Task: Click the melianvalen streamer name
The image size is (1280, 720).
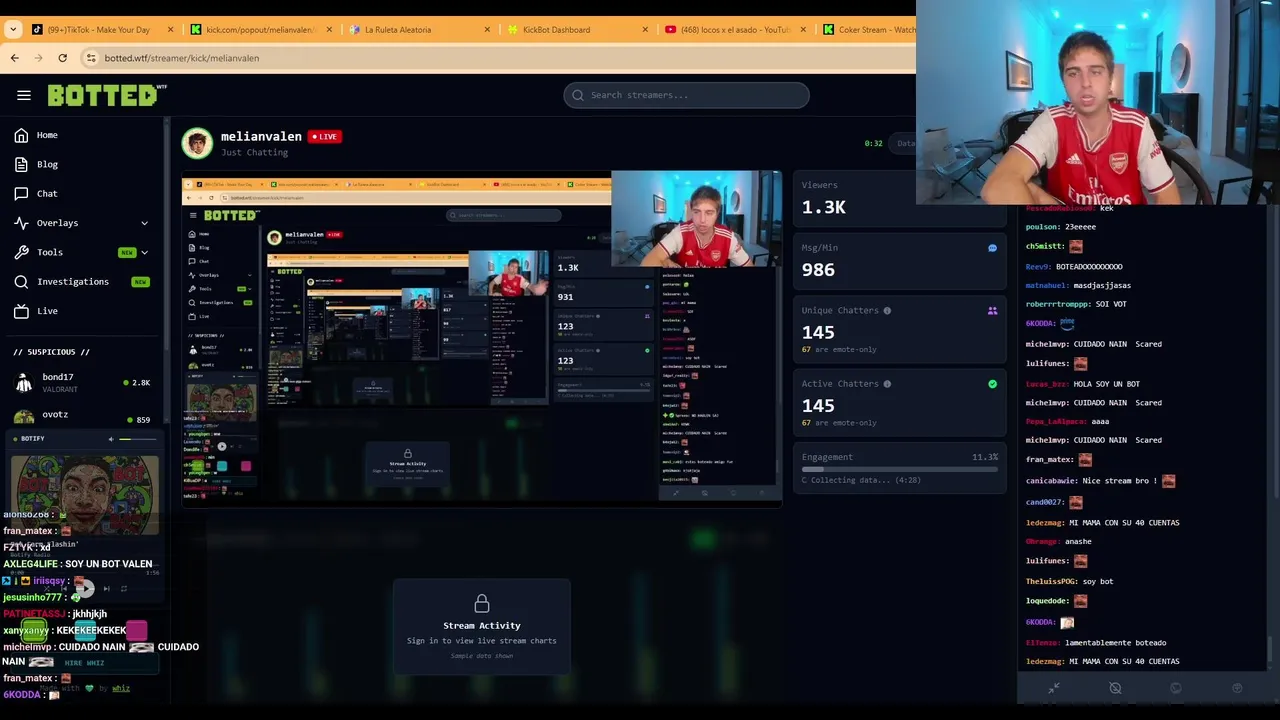Action: (261, 136)
